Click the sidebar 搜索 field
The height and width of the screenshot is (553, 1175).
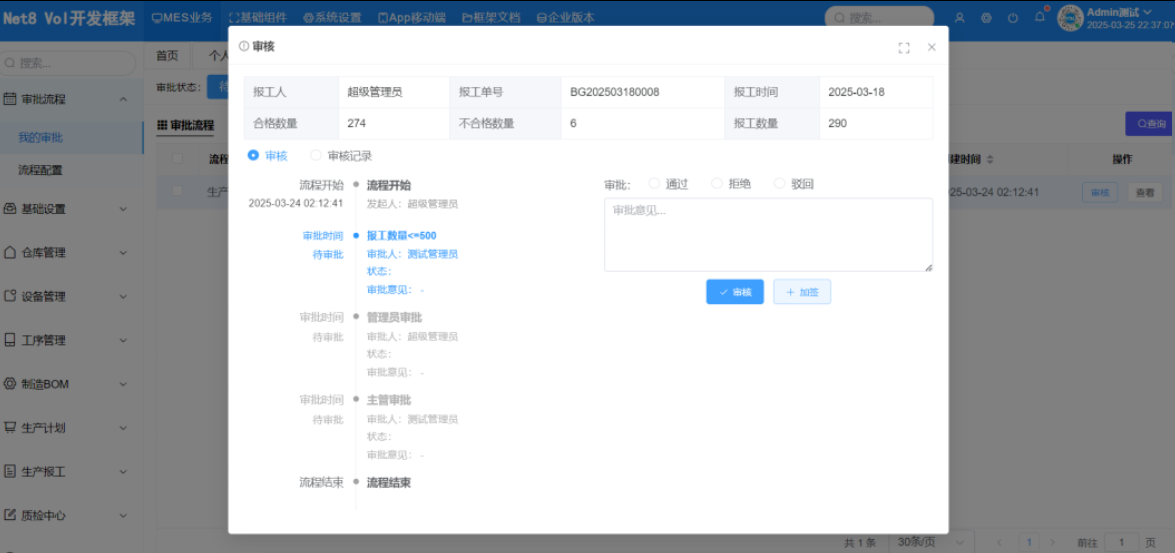tap(68, 63)
